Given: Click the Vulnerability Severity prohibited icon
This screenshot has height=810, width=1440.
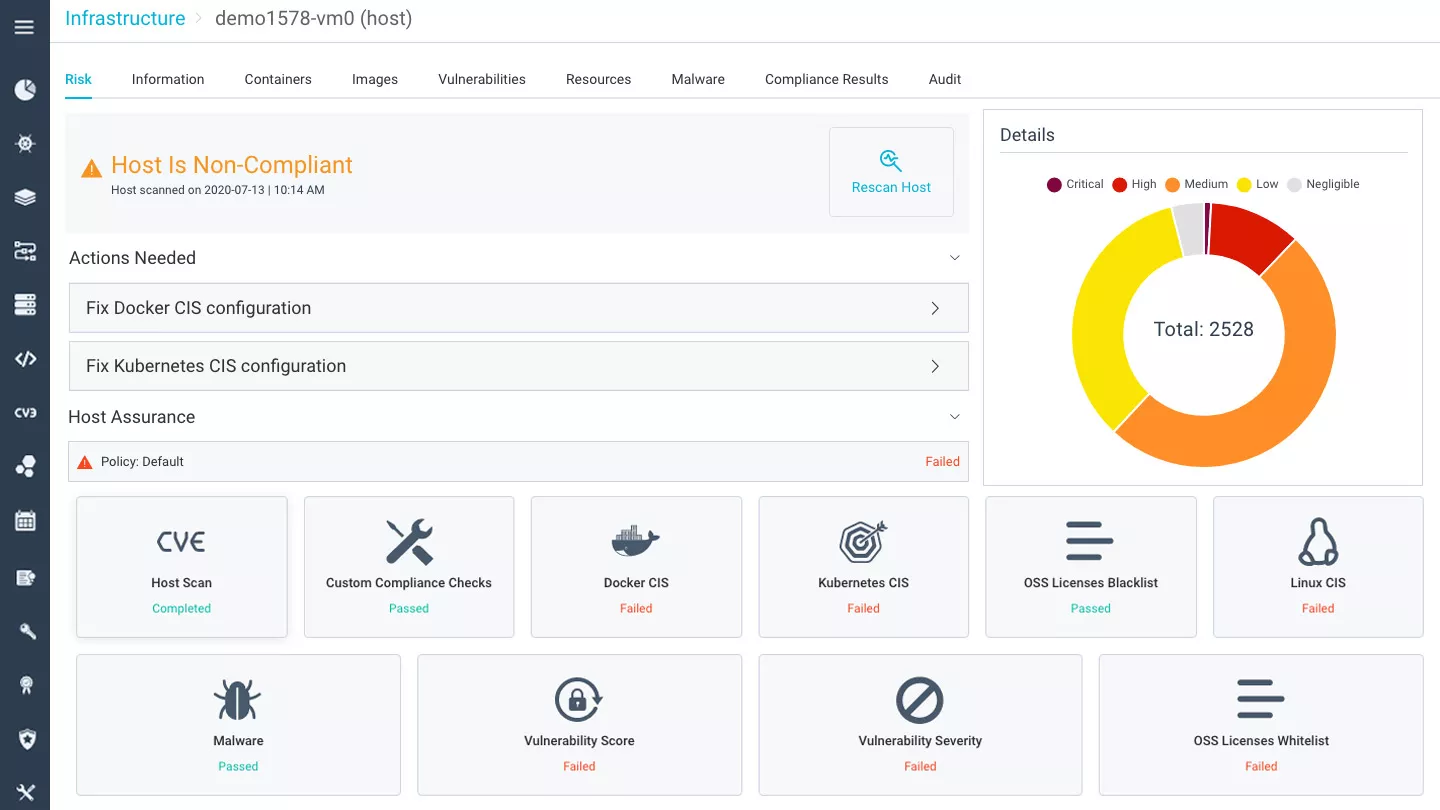Looking at the screenshot, I should tap(920, 700).
